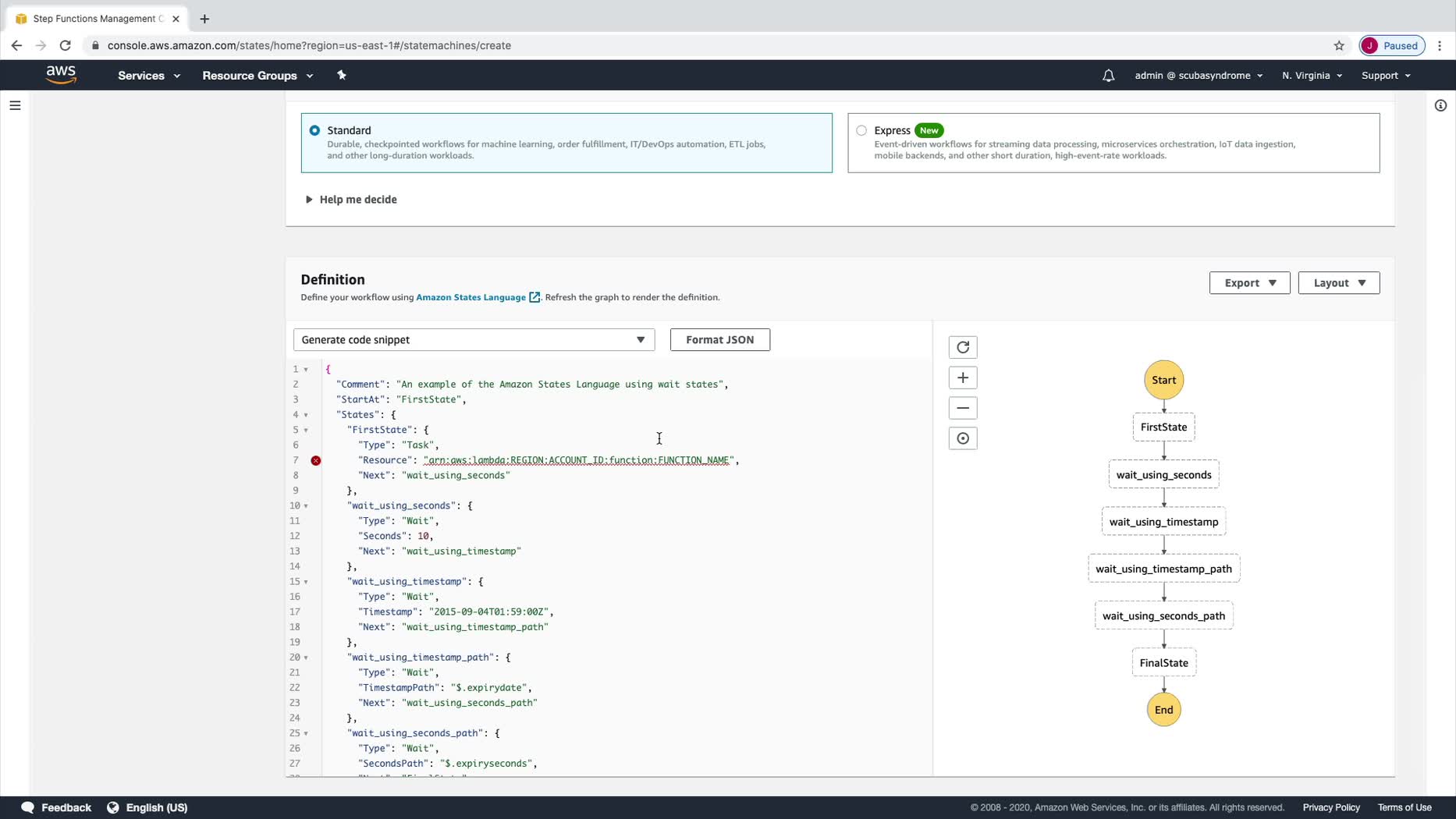1456x819 pixels.
Task: Open the Generate code snippet dropdown
Action: coord(473,340)
